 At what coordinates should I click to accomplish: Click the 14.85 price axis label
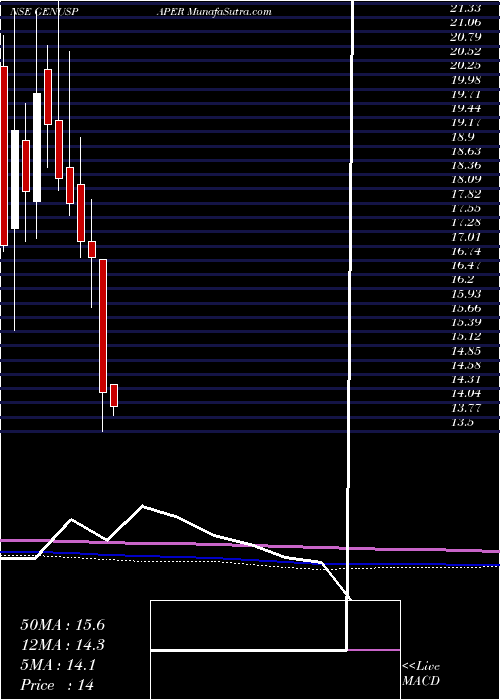tap(465, 350)
